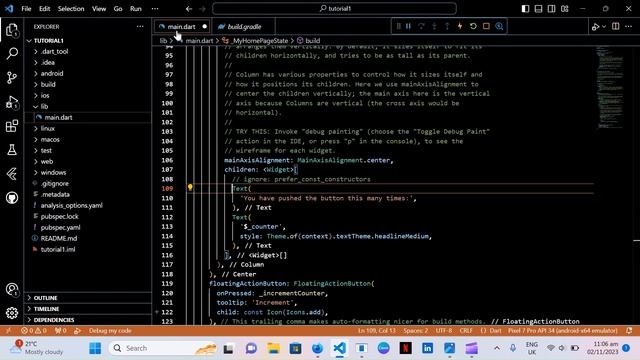
Task: Select the Pixel 7 Pro emulator device status
Action: click(562, 331)
